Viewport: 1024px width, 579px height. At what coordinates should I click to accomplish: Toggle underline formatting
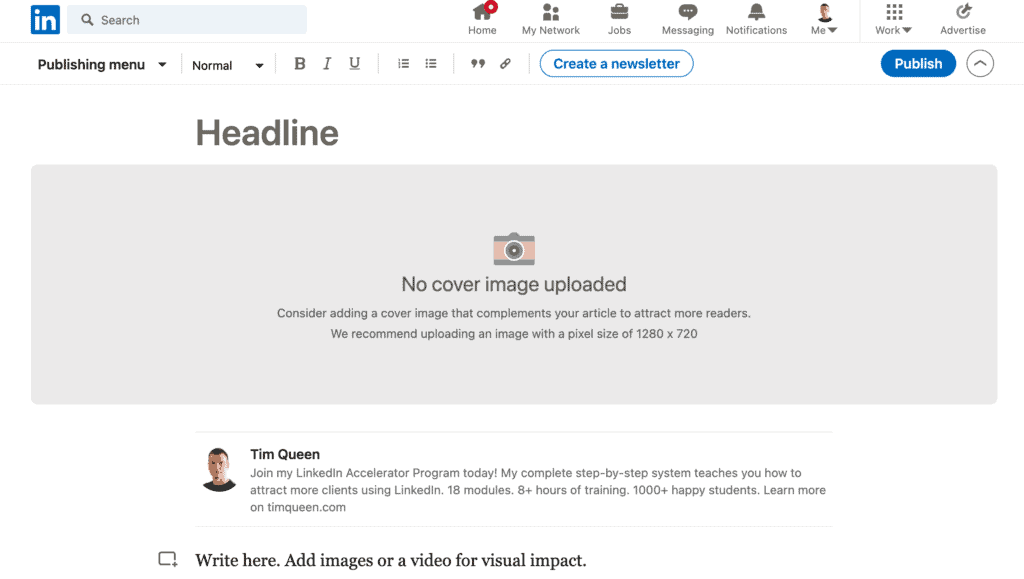pyautogui.click(x=354, y=64)
